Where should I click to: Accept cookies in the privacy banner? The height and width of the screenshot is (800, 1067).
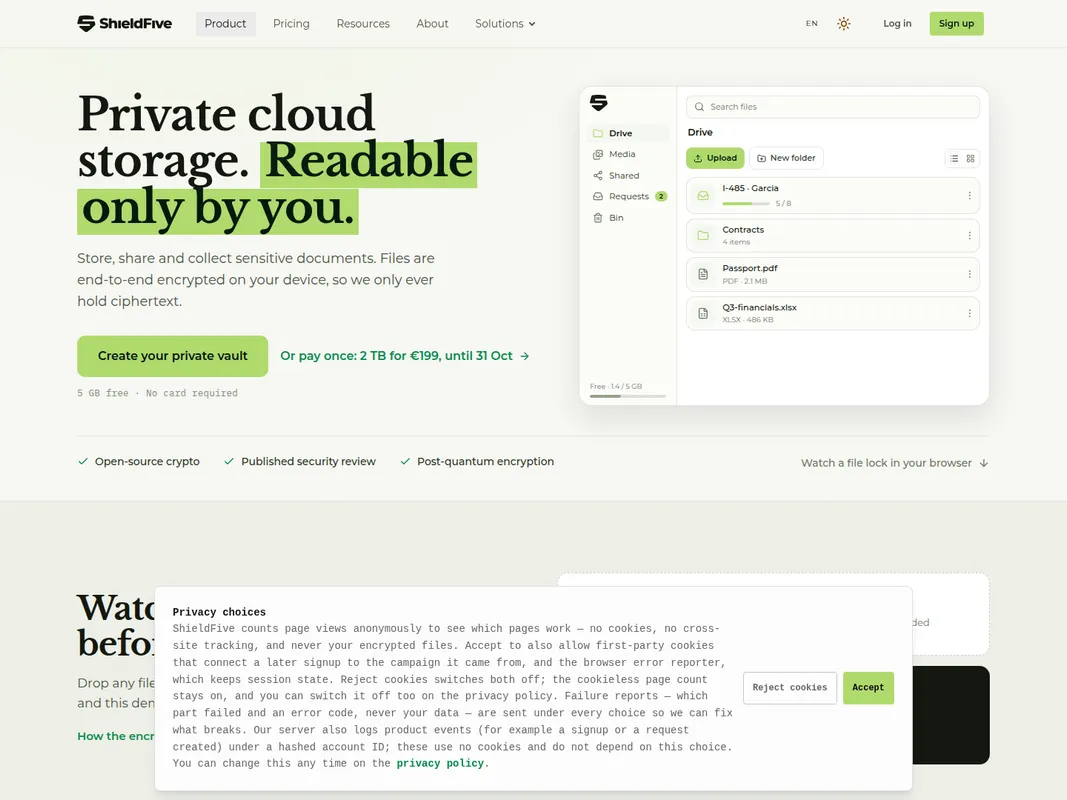(868, 688)
